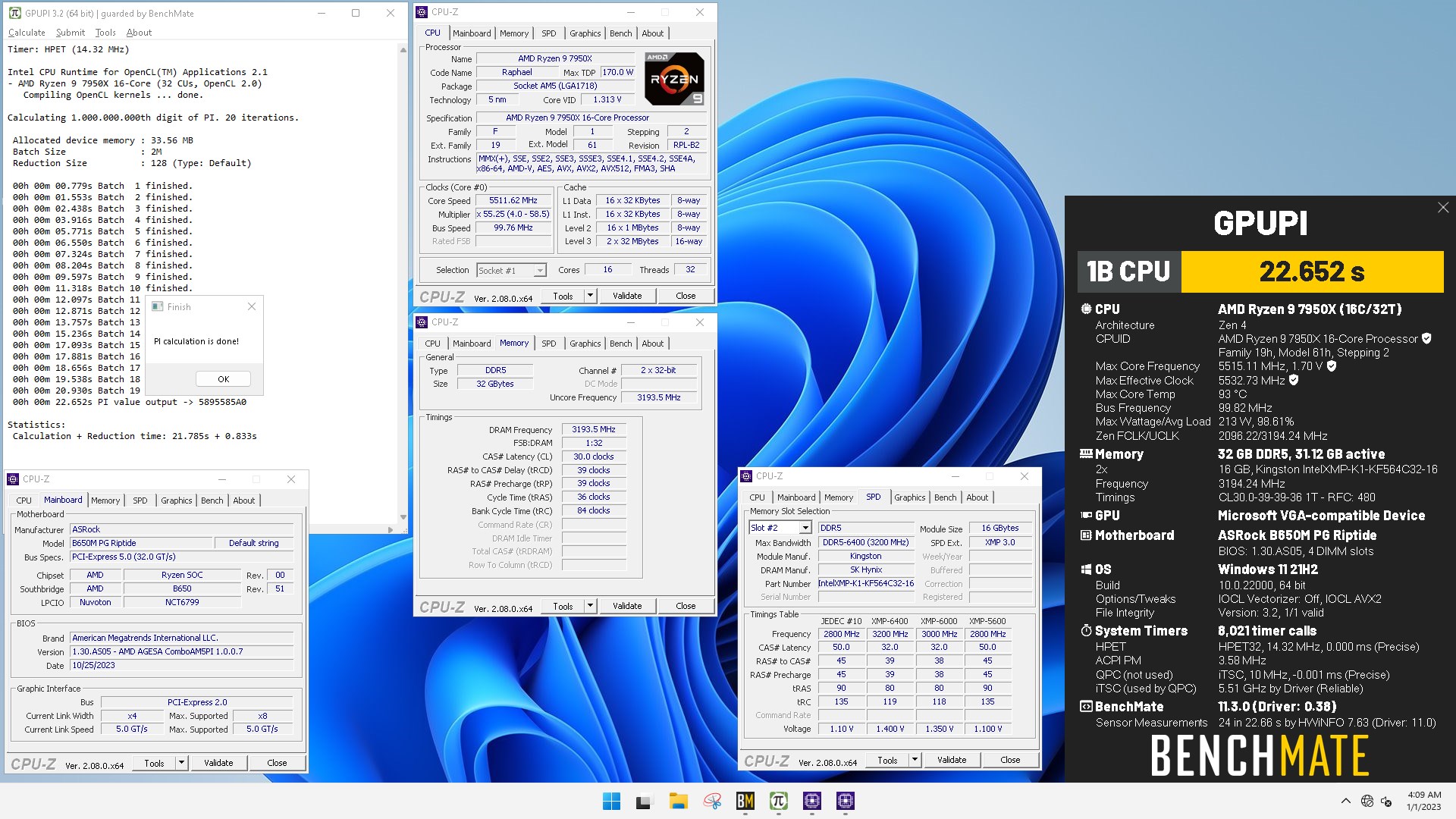1456x819 pixels.
Task: Click the verified shield beside Max Core Frequency
Action: [1332, 366]
